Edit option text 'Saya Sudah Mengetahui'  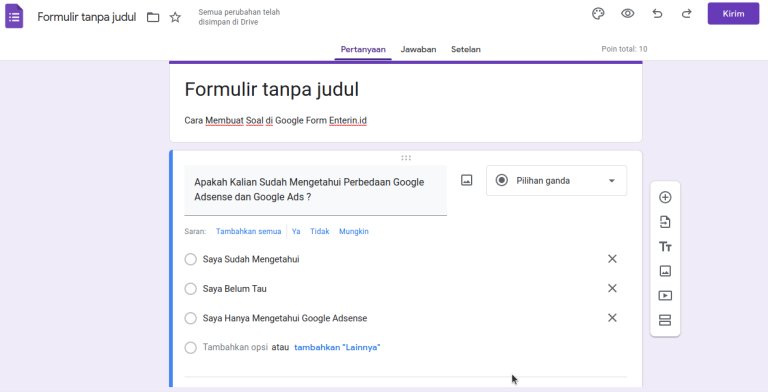coord(251,259)
